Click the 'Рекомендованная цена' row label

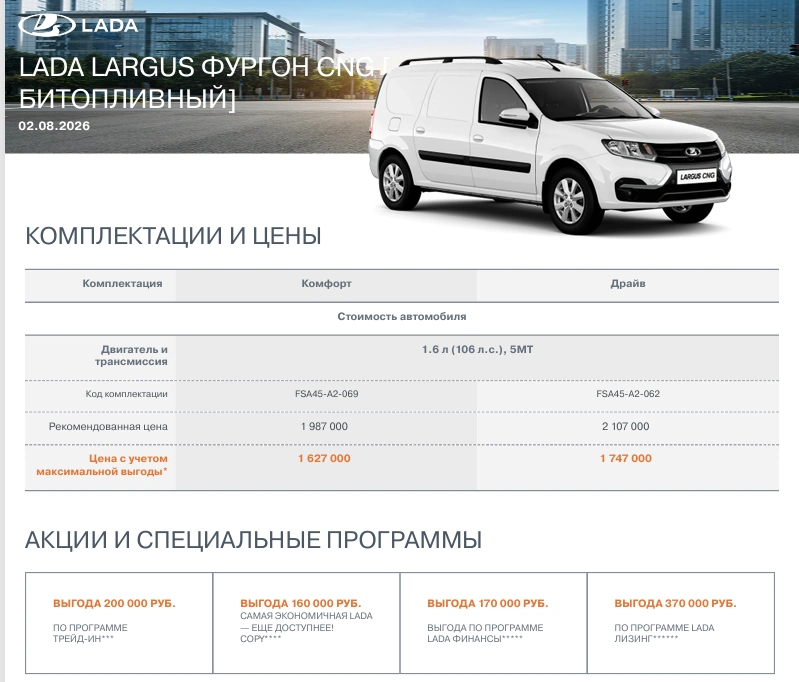coord(108,427)
